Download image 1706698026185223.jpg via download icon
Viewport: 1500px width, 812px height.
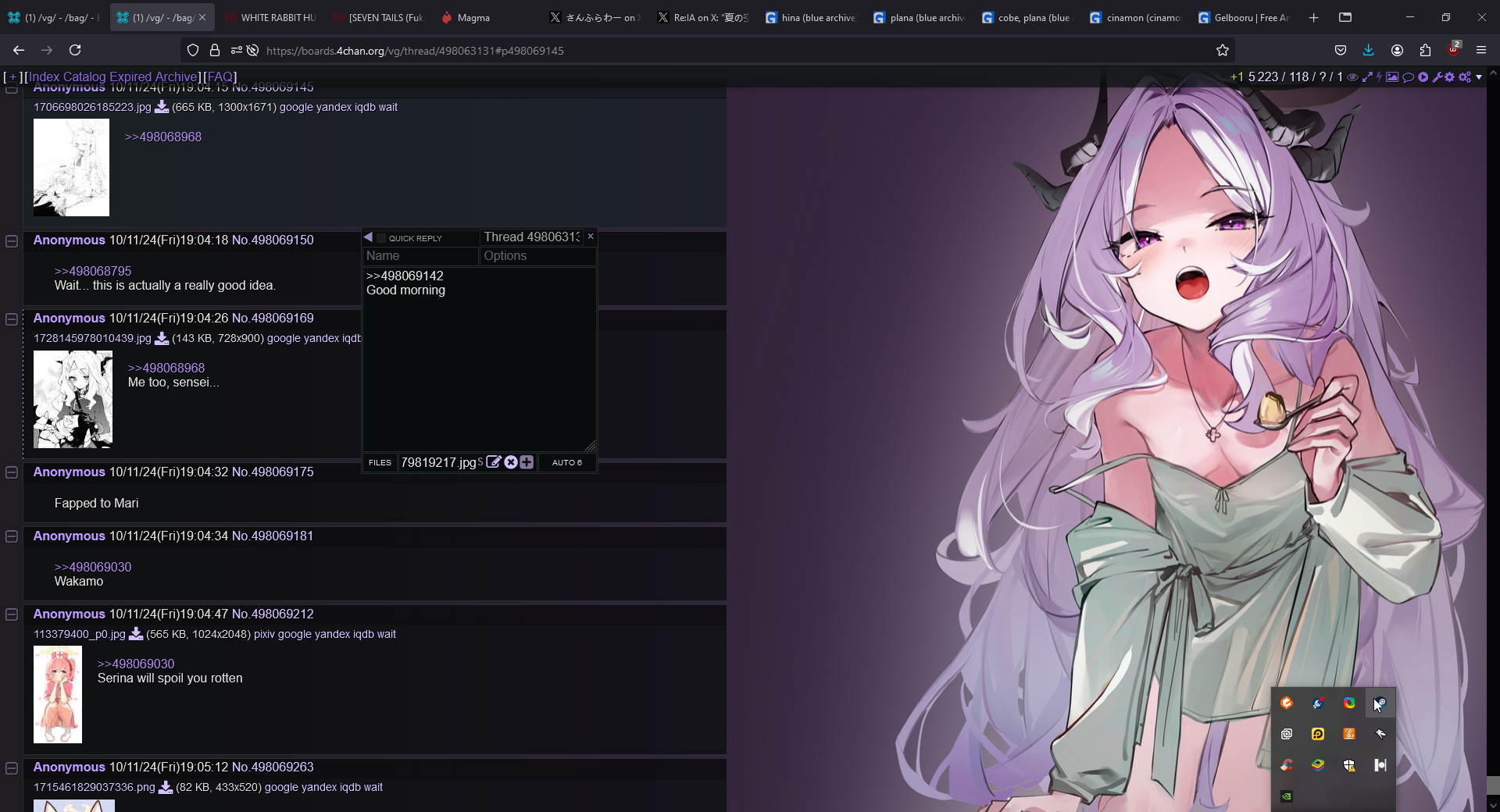162,107
